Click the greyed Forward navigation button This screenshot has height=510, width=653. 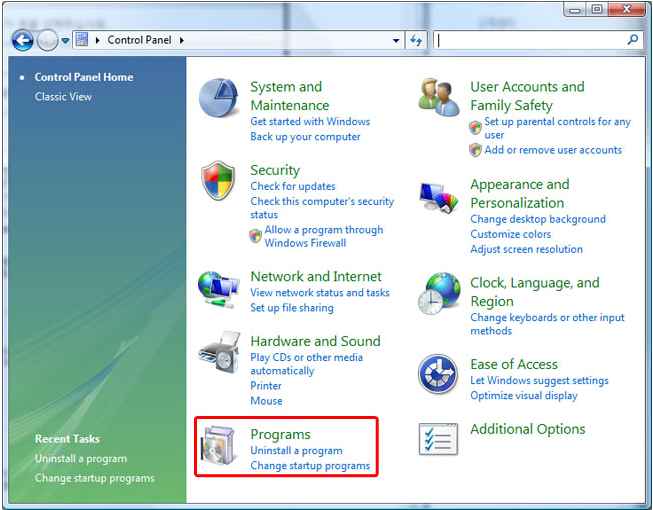pyautogui.click(x=47, y=40)
